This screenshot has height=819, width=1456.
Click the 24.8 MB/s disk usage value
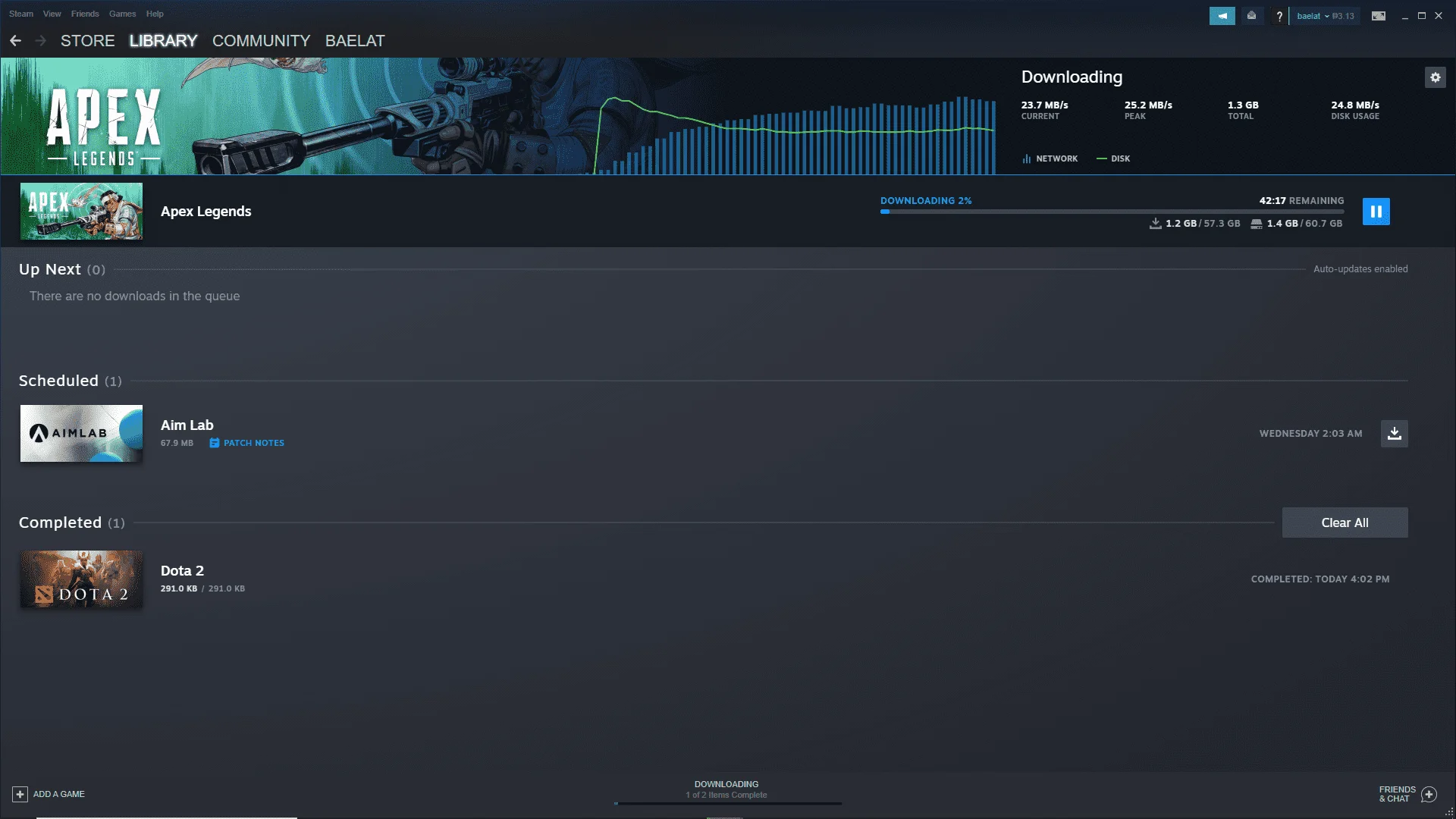click(x=1355, y=105)
